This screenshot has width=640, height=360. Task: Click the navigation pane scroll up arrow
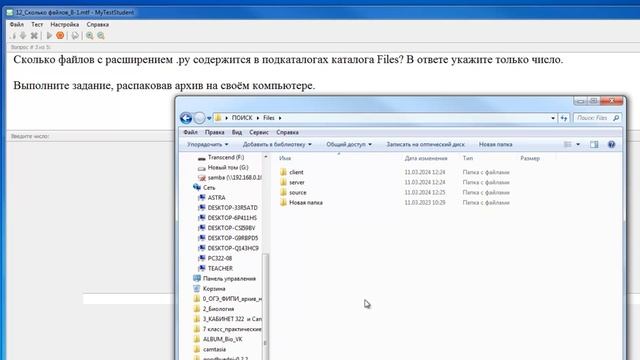click(x=266, y=157)
